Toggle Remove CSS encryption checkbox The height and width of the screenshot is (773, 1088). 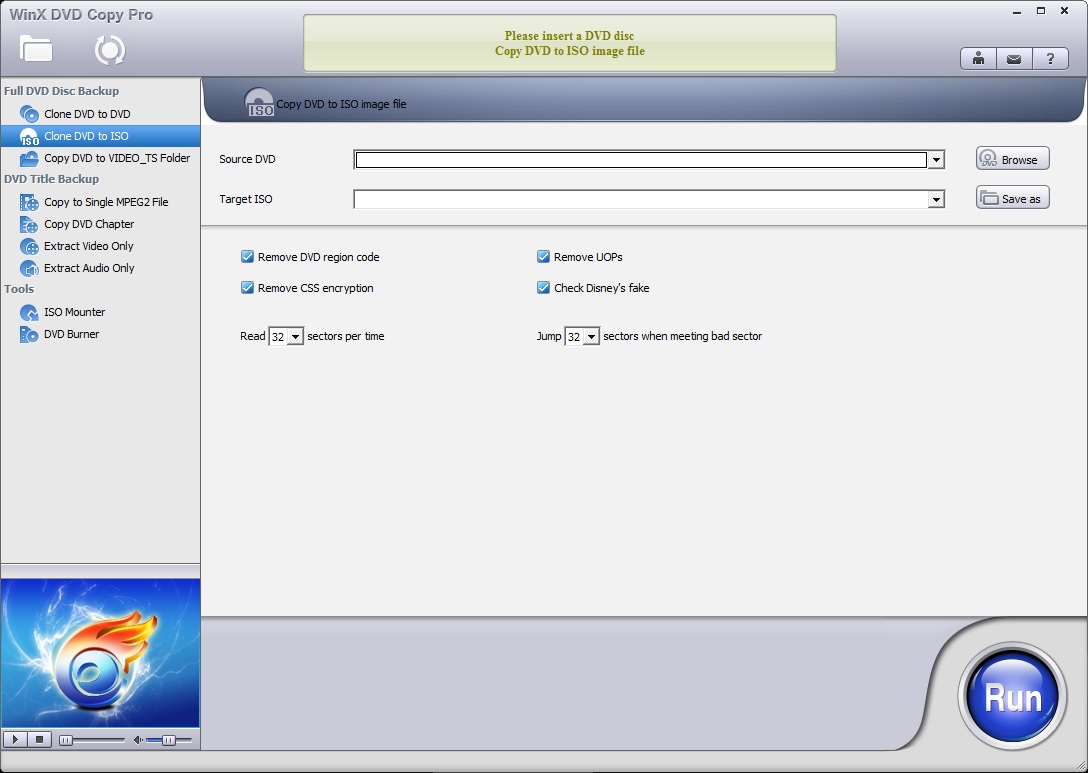(x=247, y=288)
